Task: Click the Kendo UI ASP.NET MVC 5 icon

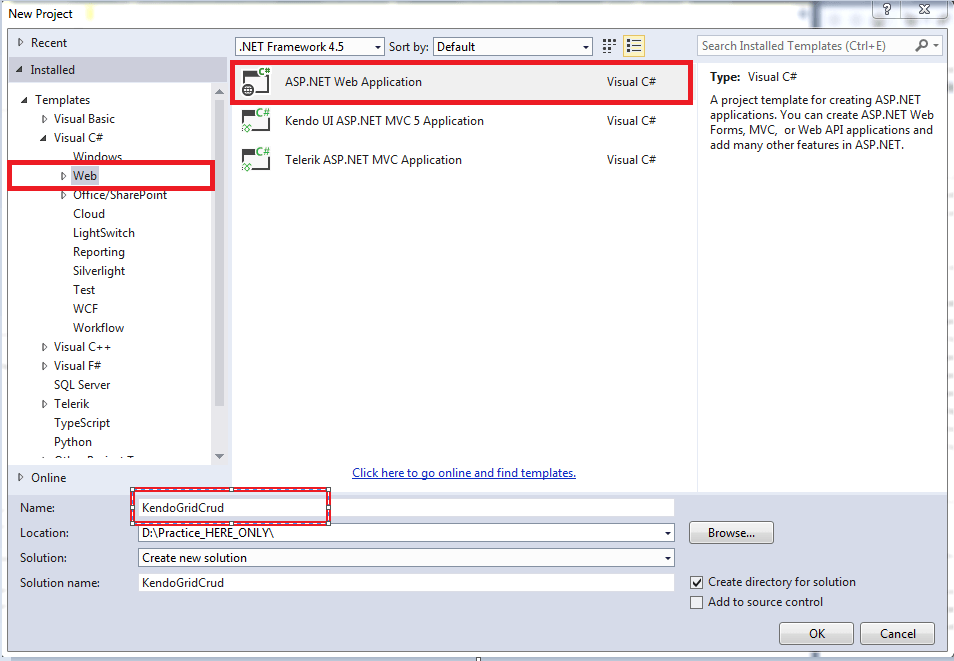Action: [256, 121]
